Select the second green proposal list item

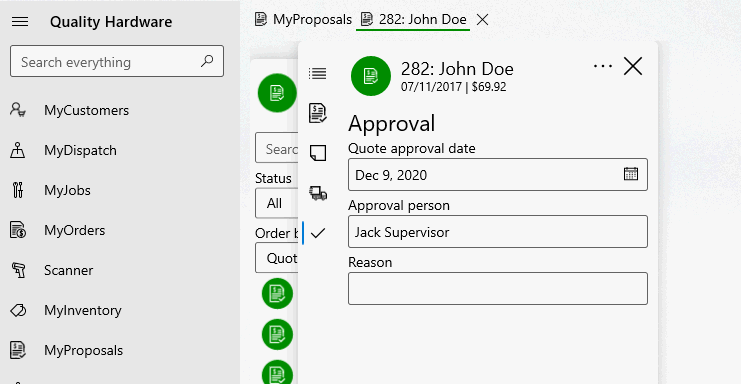pyautogui.click(x=277, y=334)
